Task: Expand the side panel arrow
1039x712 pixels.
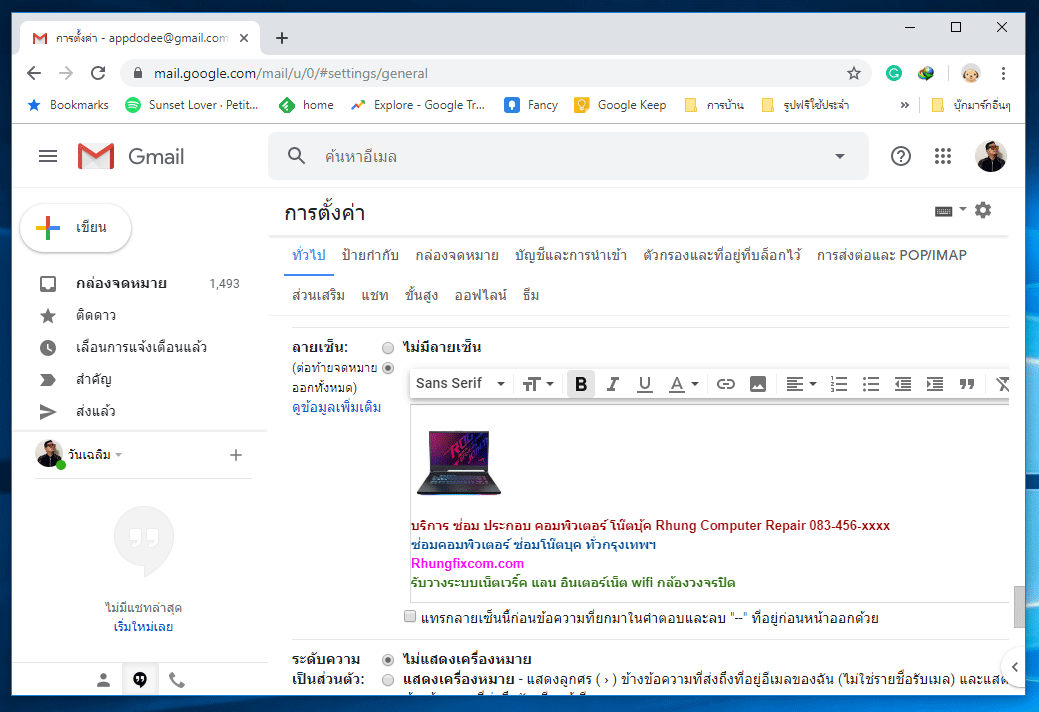Action: click(x=1014, y=667)
